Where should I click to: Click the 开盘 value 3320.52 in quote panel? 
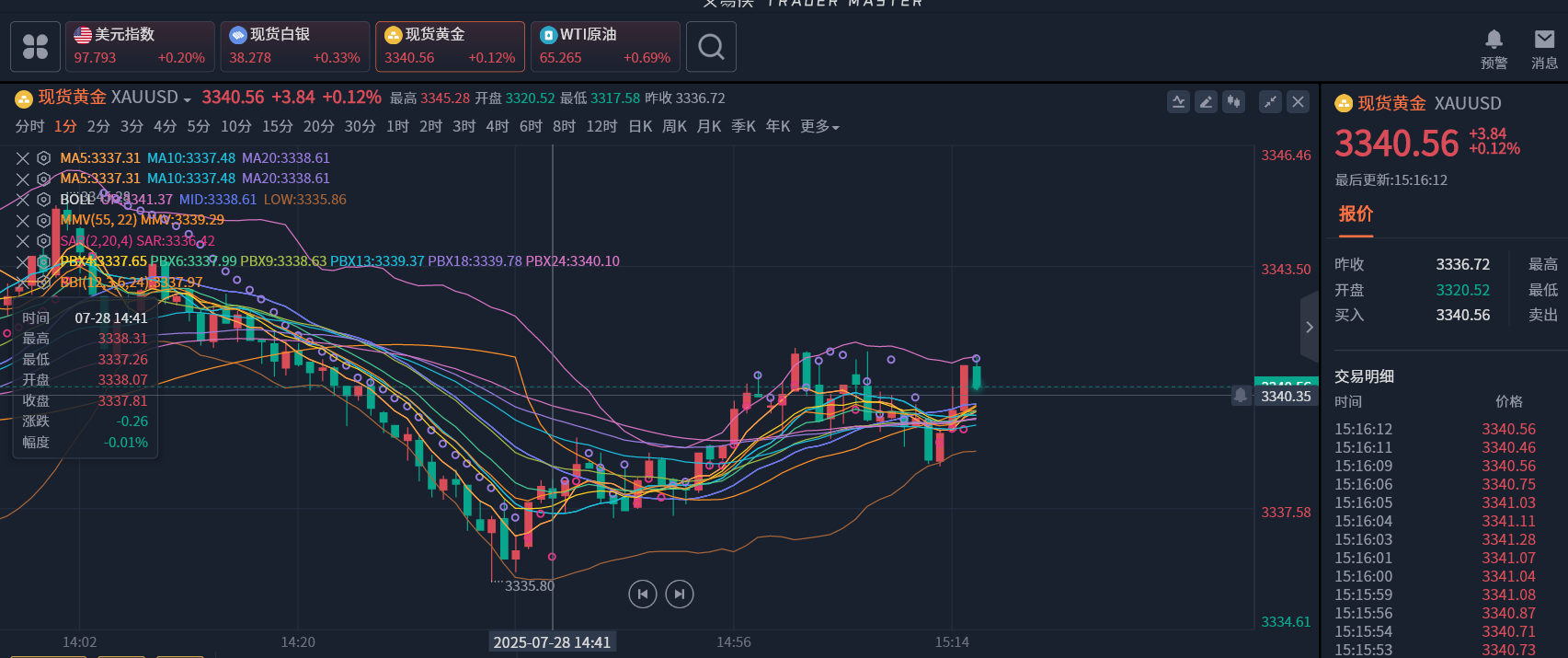[1463, 290]
